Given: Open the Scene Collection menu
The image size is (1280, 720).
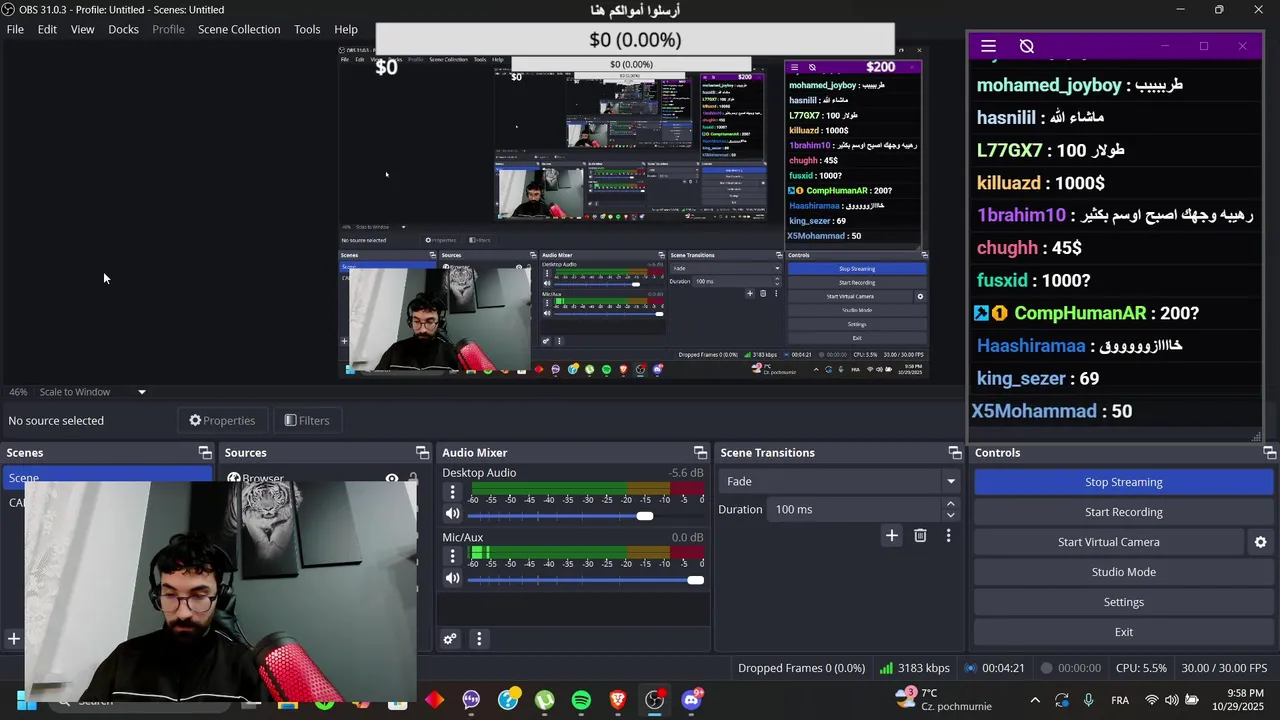Looking at the screenshot, I should [239, 29].
